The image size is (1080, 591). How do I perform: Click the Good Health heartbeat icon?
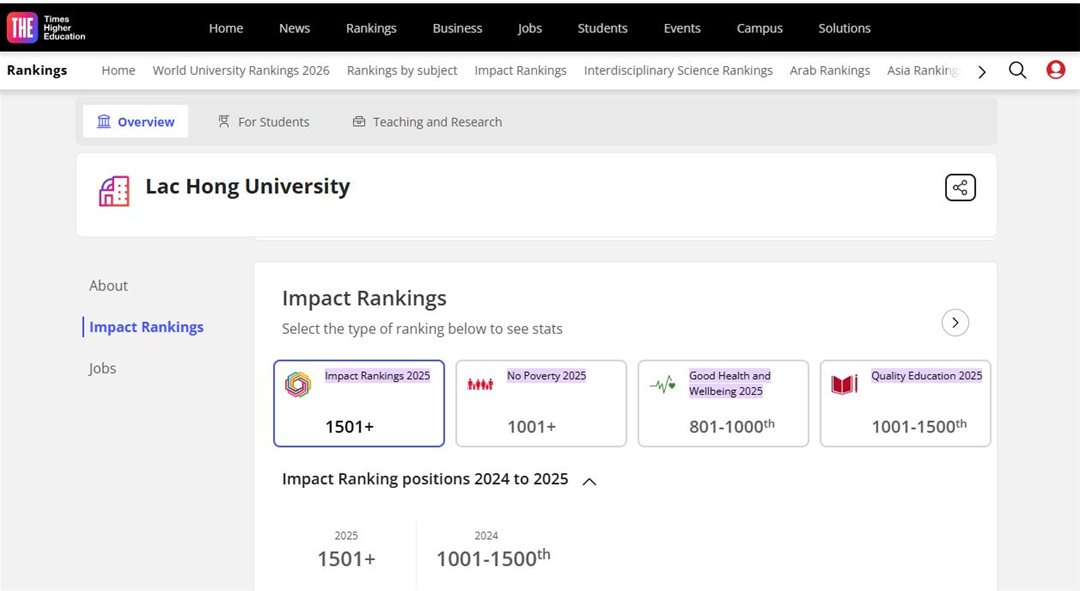click(663, 384)
